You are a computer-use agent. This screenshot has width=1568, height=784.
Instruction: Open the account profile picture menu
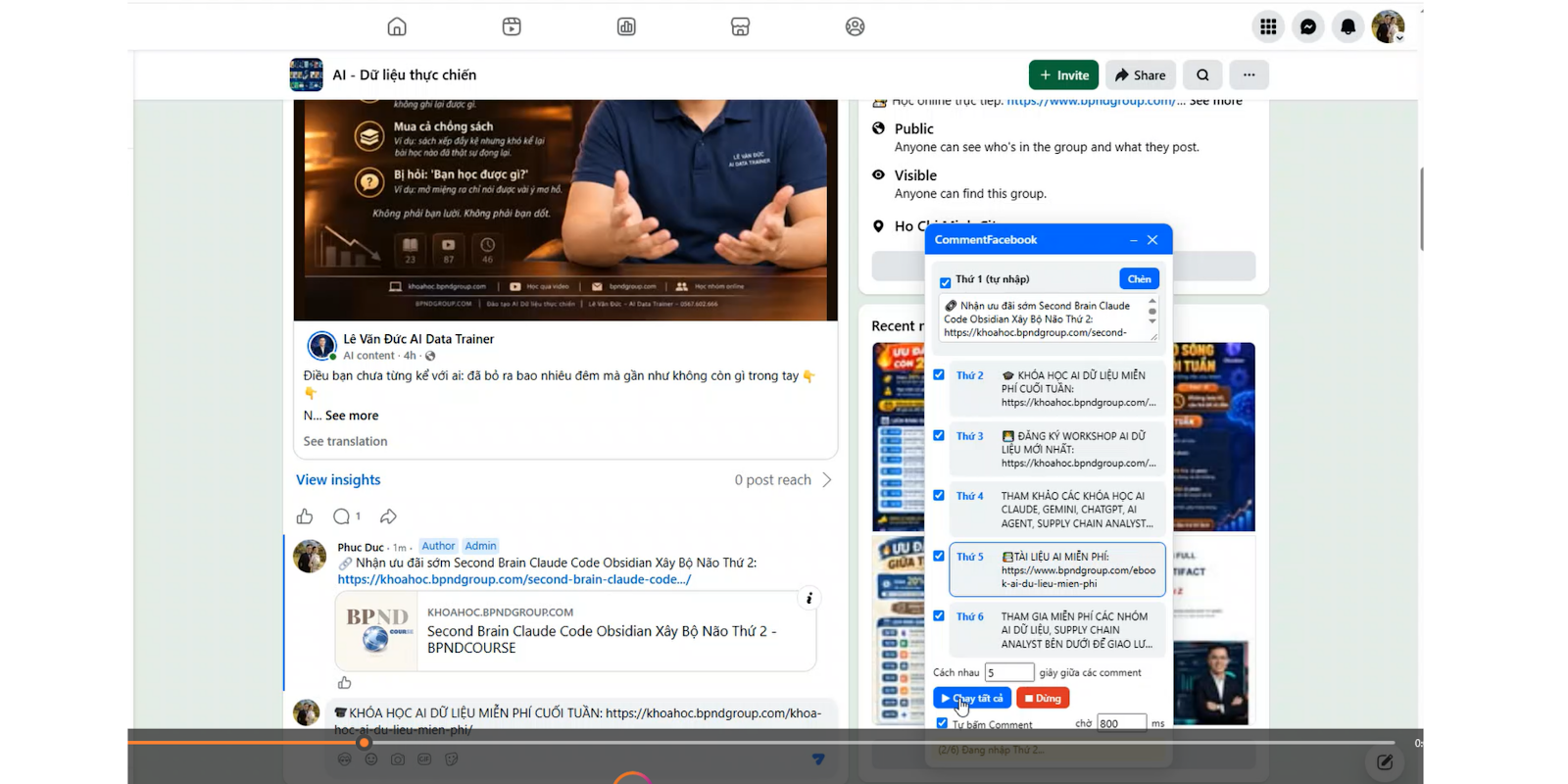click(x=1389, y=26)
